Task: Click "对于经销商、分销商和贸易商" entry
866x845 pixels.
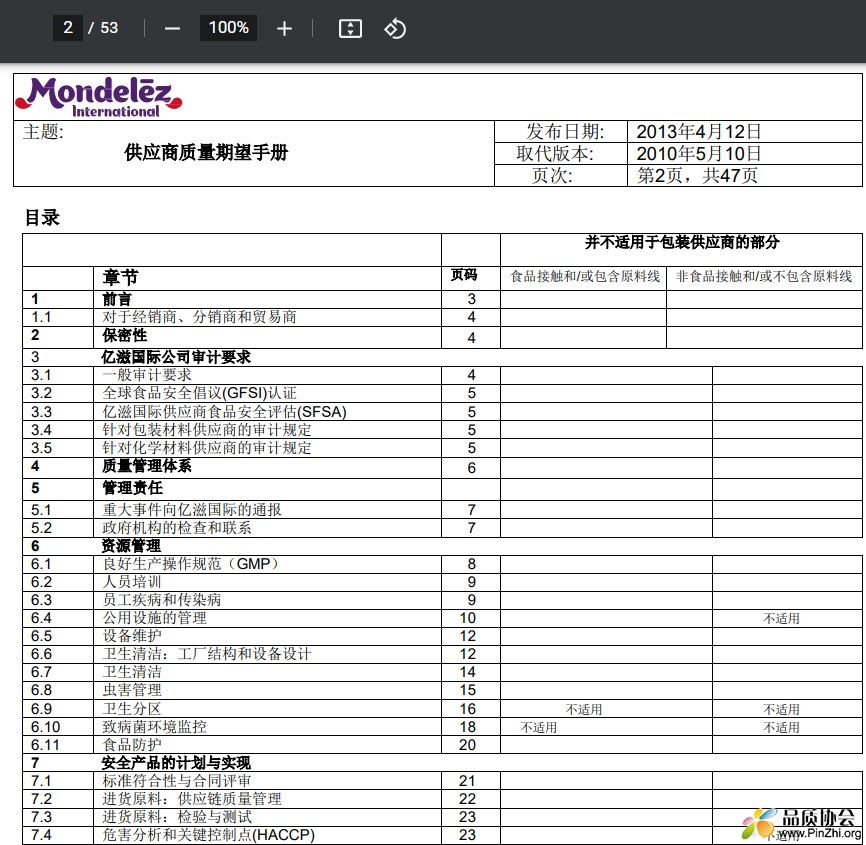Action: 199,317
